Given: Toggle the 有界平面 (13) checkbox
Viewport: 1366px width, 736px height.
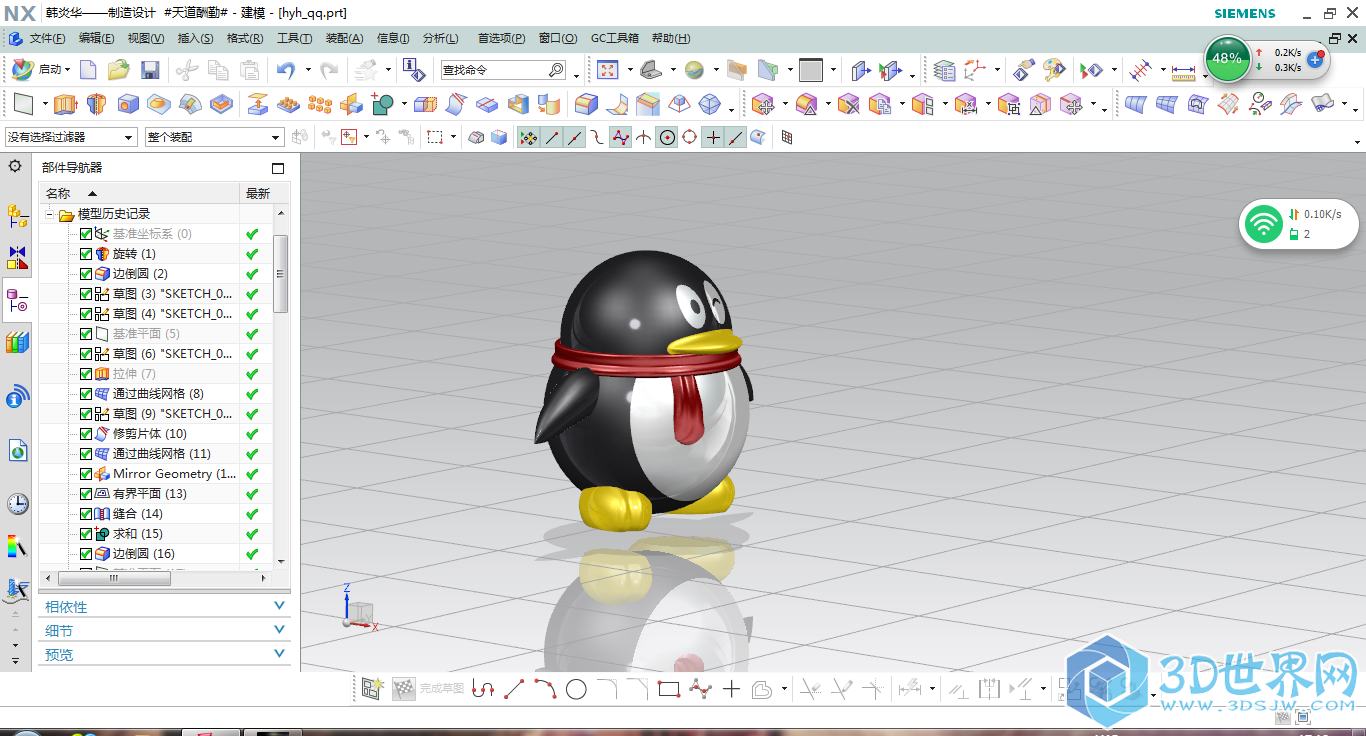Looking at the screenshot, I should point(86,494).
